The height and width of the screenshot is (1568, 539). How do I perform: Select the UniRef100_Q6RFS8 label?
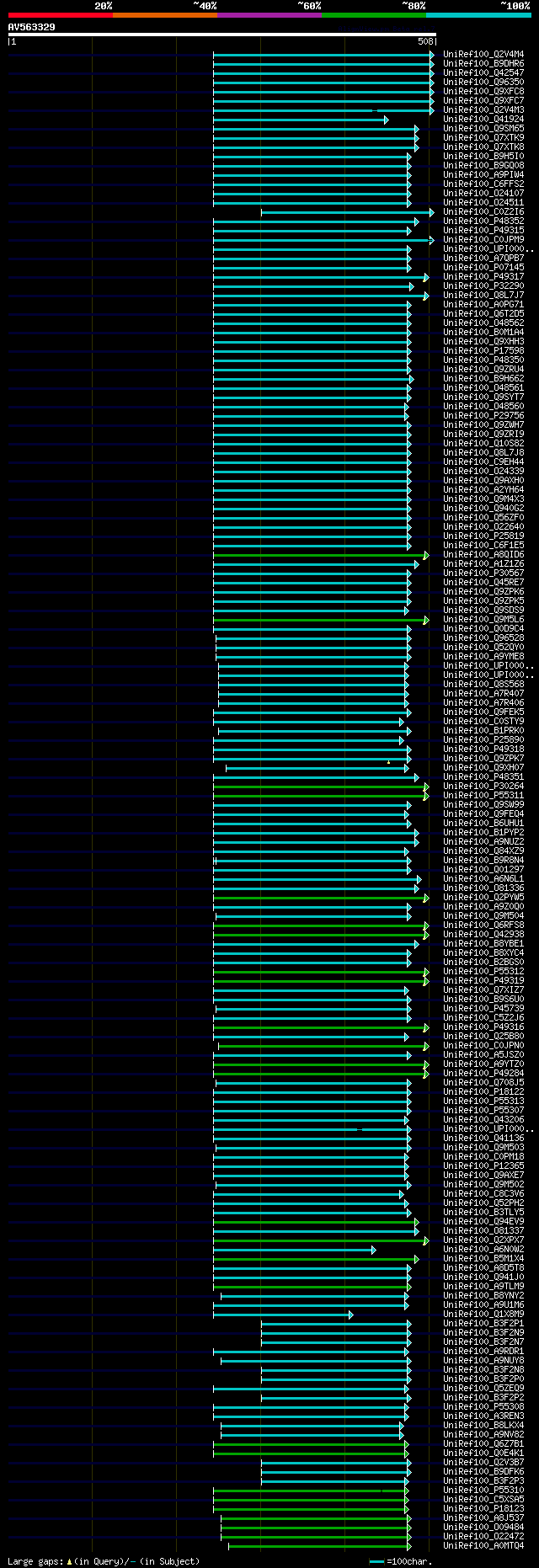[x=483, y=925]
